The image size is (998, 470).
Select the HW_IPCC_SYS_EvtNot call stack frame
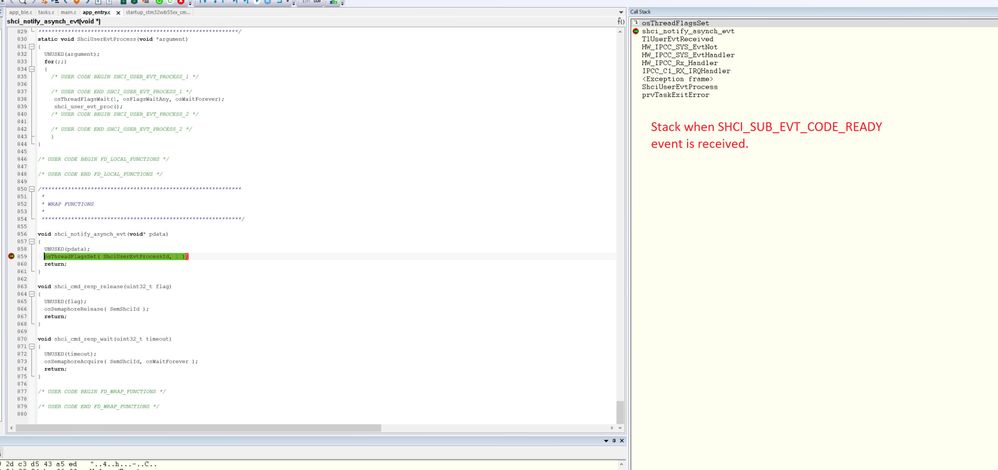click(x=680, y=47)
